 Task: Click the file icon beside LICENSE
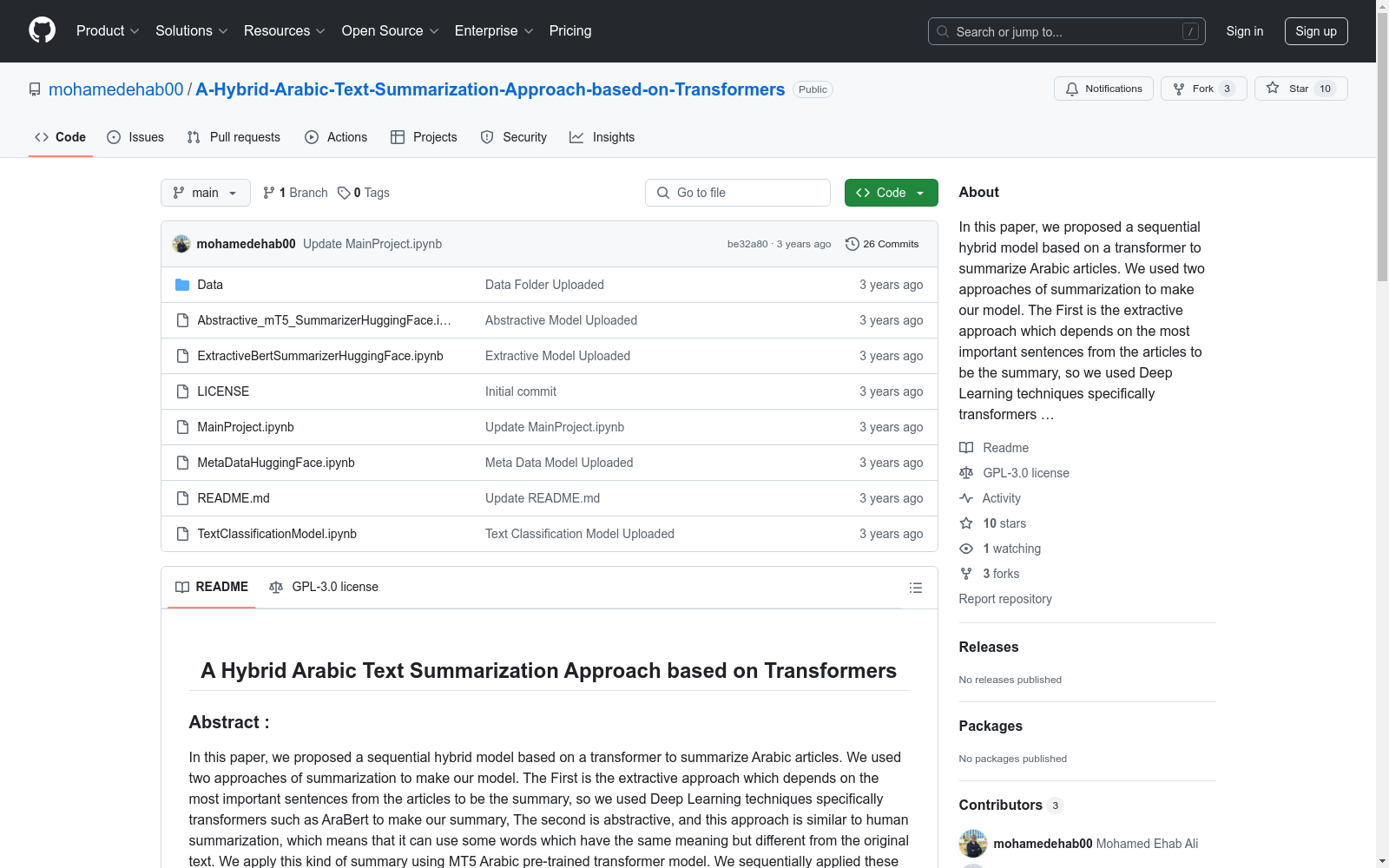pos(182,391)
